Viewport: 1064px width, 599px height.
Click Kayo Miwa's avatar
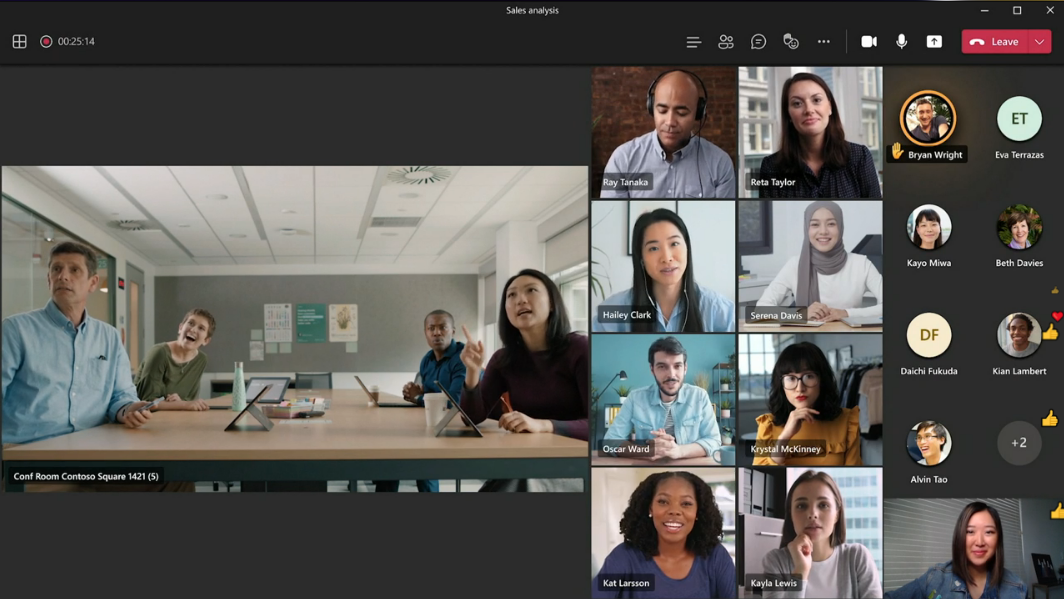928,227
